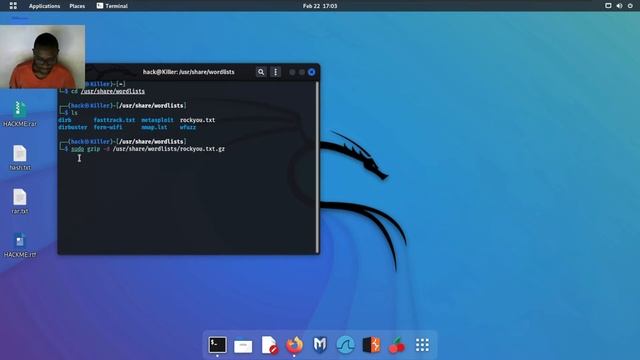Screen dimensions: 640x360
Task: Open the terminal three-dot menu
Action: (276, 72)
